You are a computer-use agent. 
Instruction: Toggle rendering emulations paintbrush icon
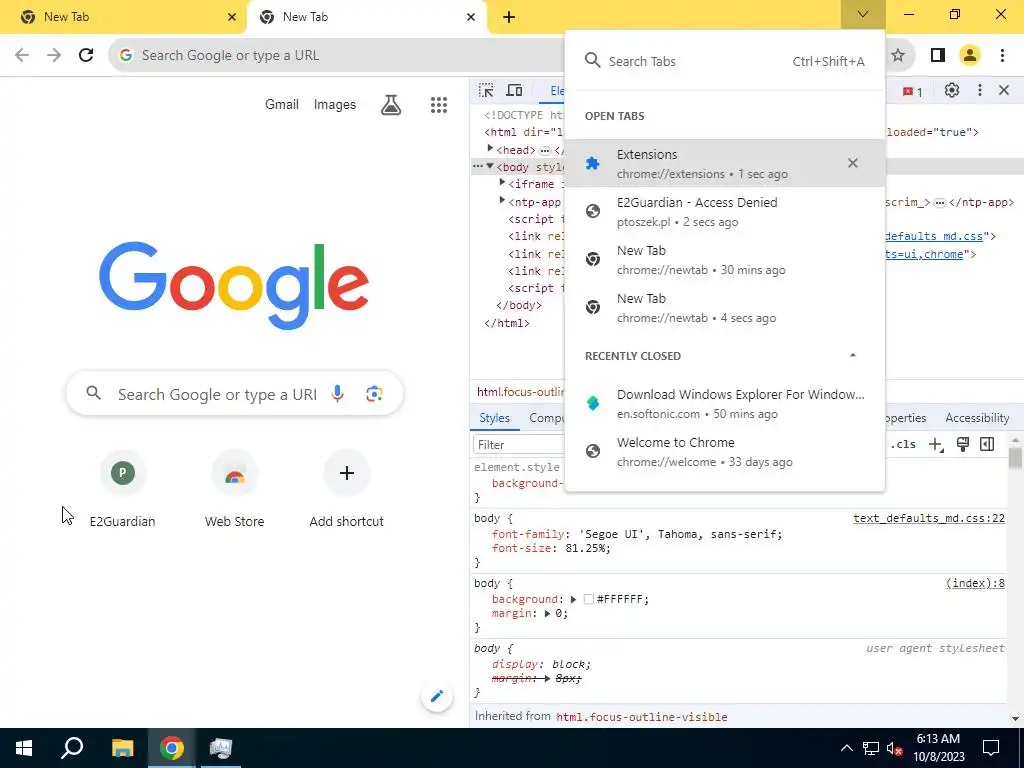click(963, 445)
